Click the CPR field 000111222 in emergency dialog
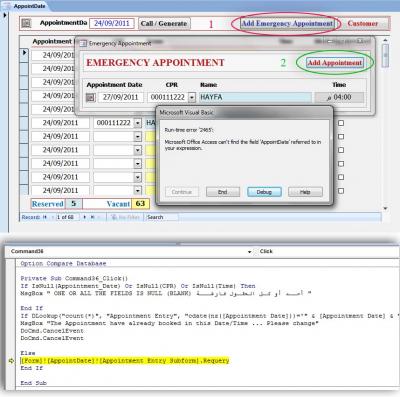This screenshot has height=397, width=400. click(x=168, y=97)
